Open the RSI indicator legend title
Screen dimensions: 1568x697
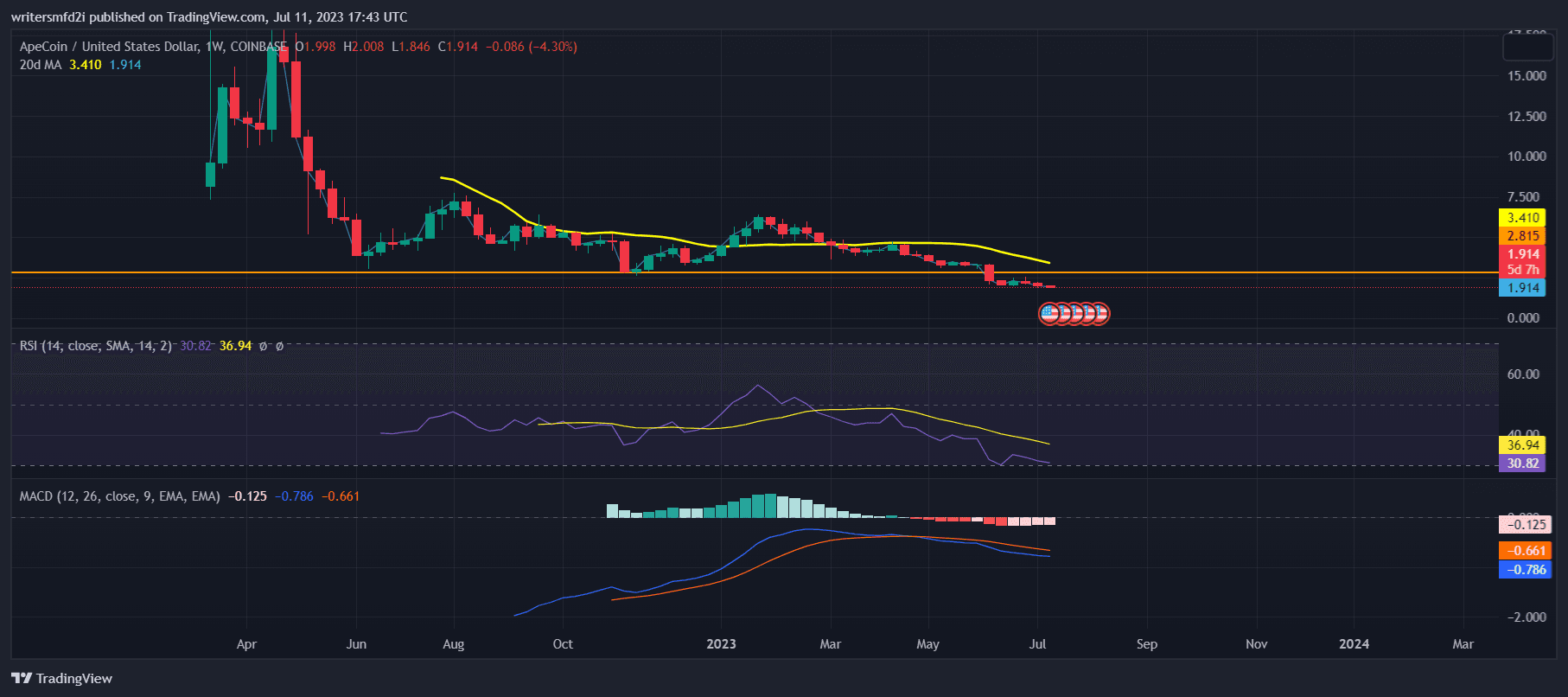click(x=95, y=346)
